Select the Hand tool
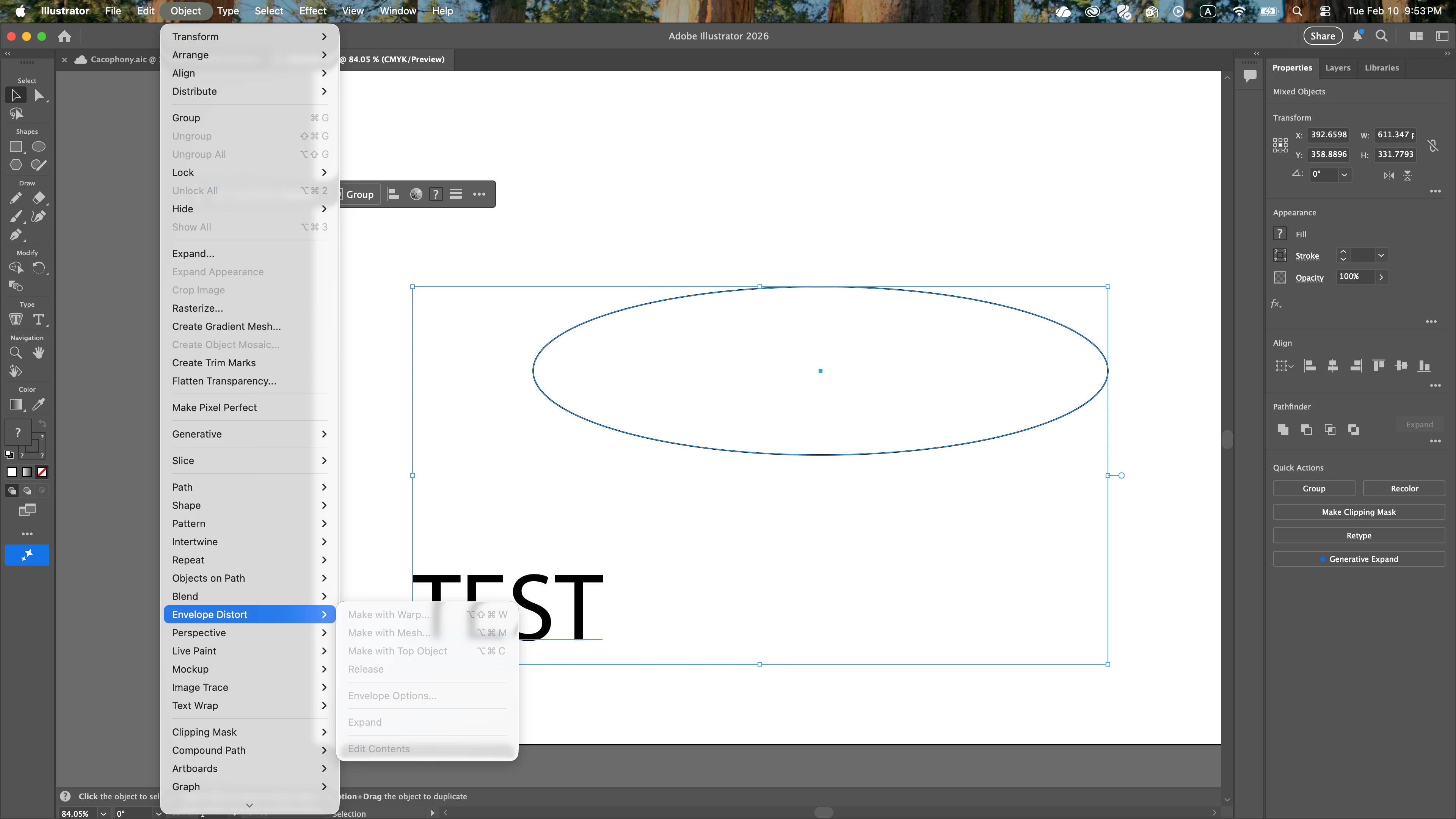This screenshot has height=819, width=1456. (x=38, y=353)
